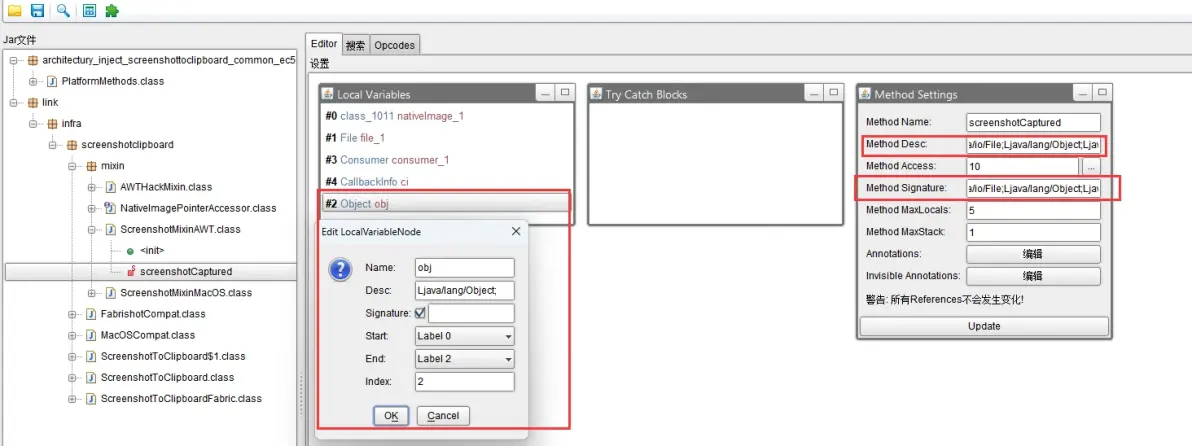Select the red lock icon of screenshotCaptured
The height and width of the screenshot is (446, 1192).
(x=131, y=271)
